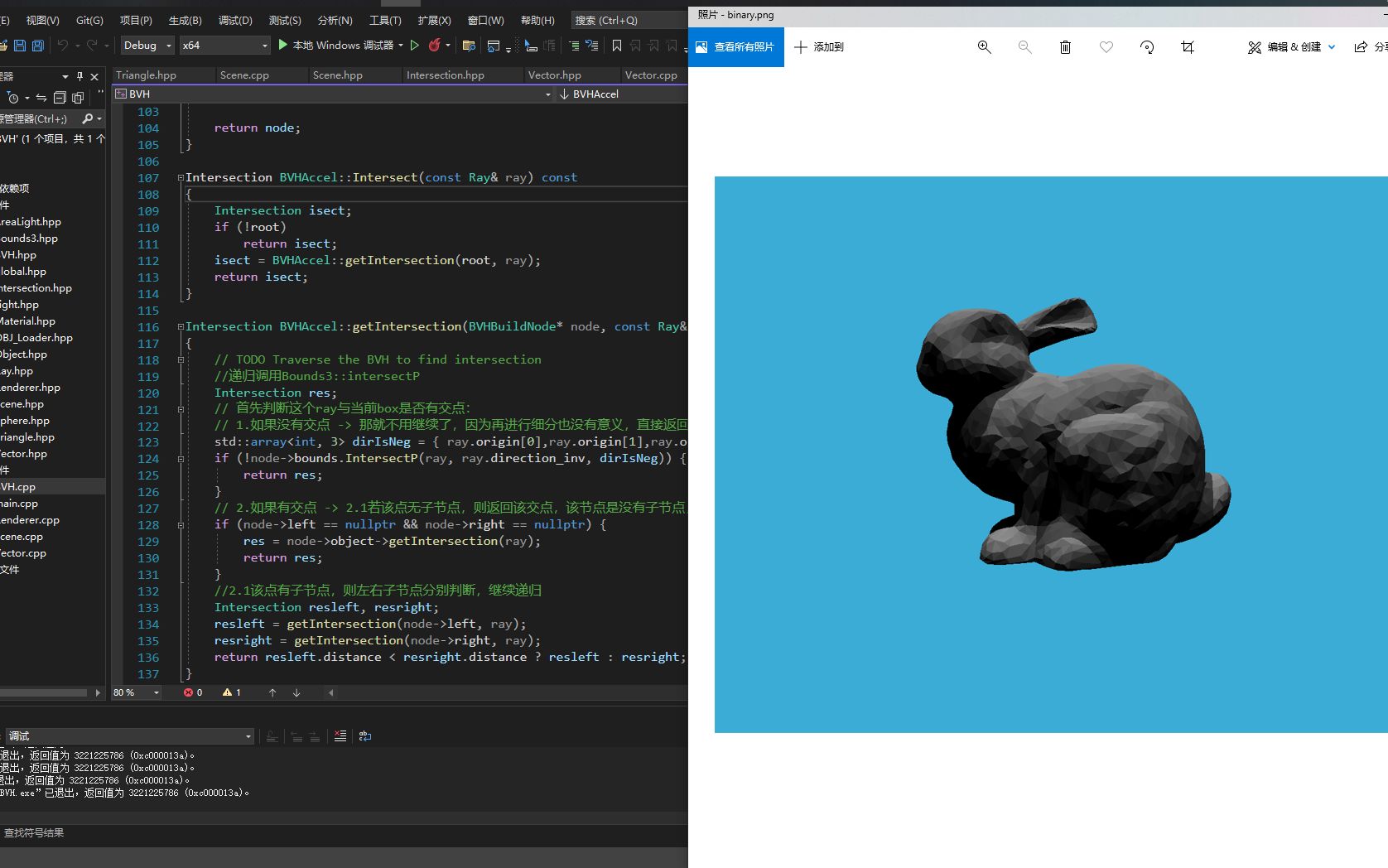This screenshot has width=1388, height=868.
Task: Open the Debug configuration dropdown
Action: (147, 46)
